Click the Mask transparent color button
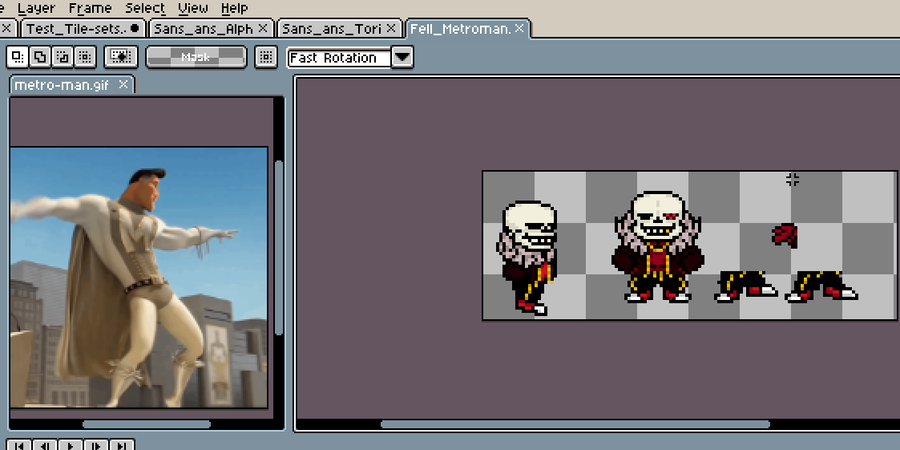The image size is (900, 450). click(196, 57)
